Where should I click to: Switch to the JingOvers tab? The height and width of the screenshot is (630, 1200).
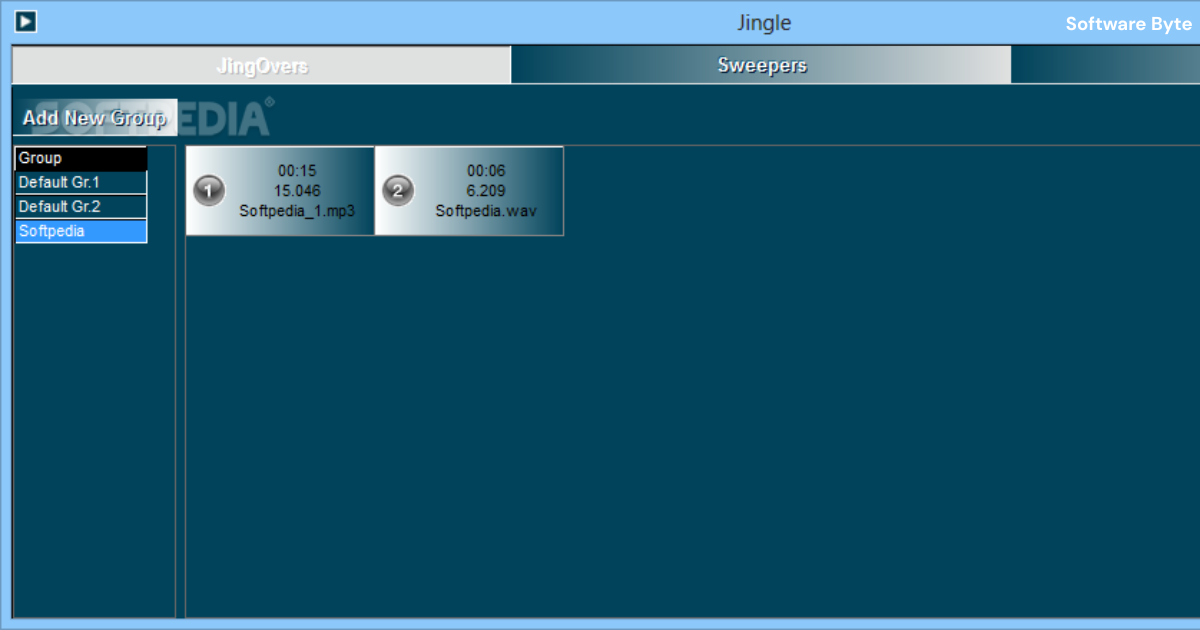[x=262, y=66]
